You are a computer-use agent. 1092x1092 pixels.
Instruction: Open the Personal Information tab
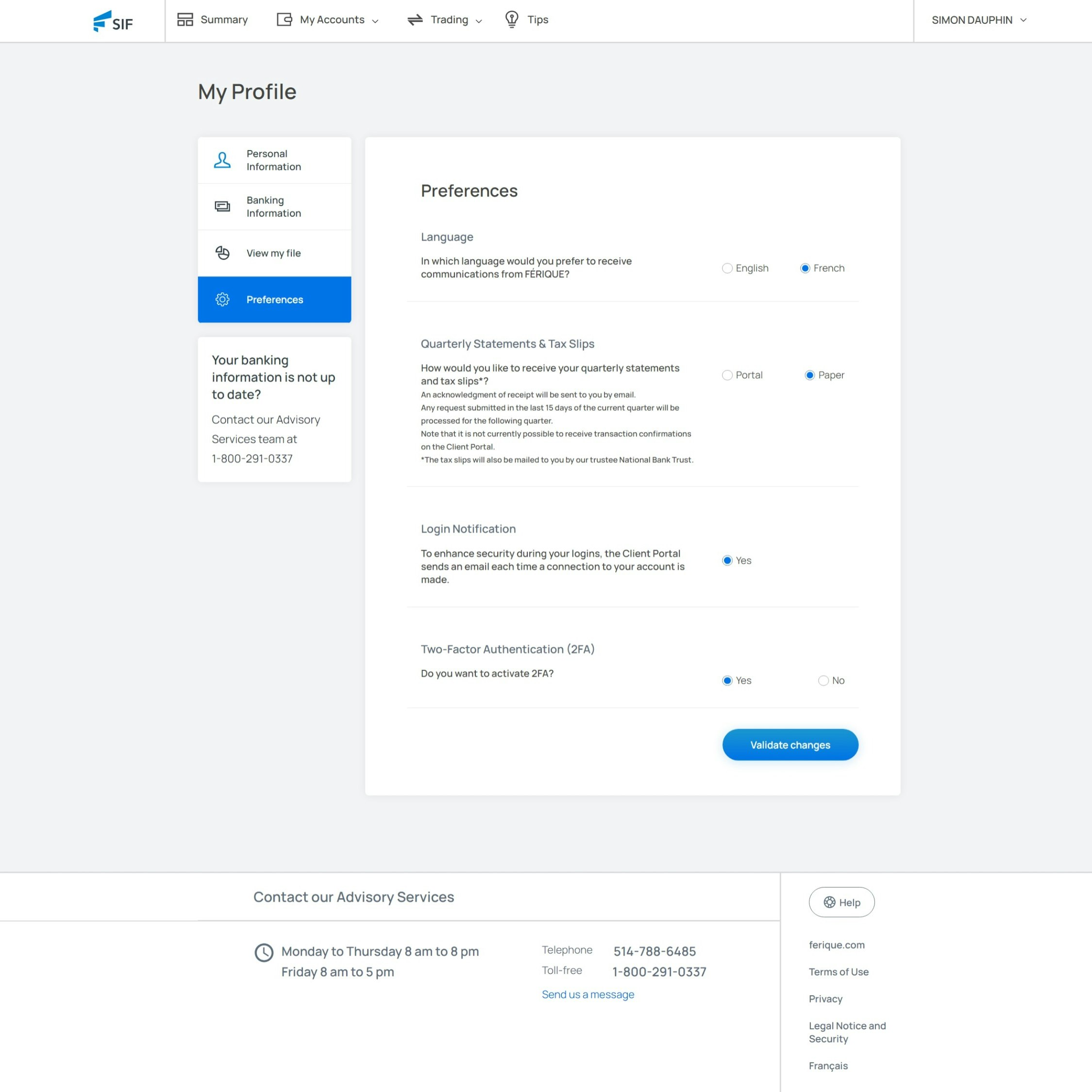coord(274,160)
